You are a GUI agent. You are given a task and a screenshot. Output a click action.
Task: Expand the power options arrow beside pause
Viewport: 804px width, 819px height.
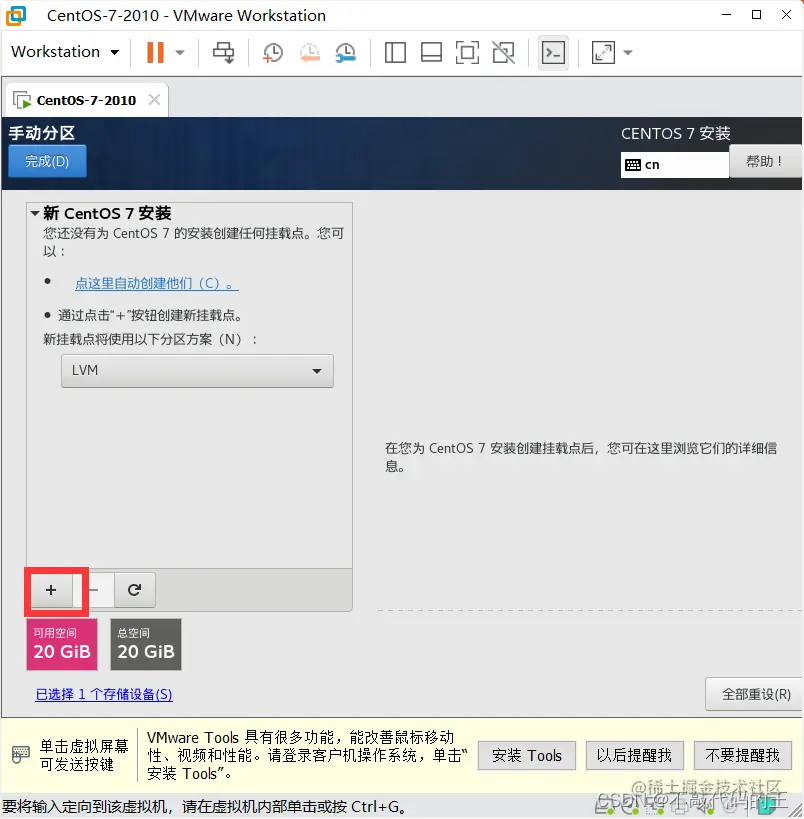coord(180,52)
